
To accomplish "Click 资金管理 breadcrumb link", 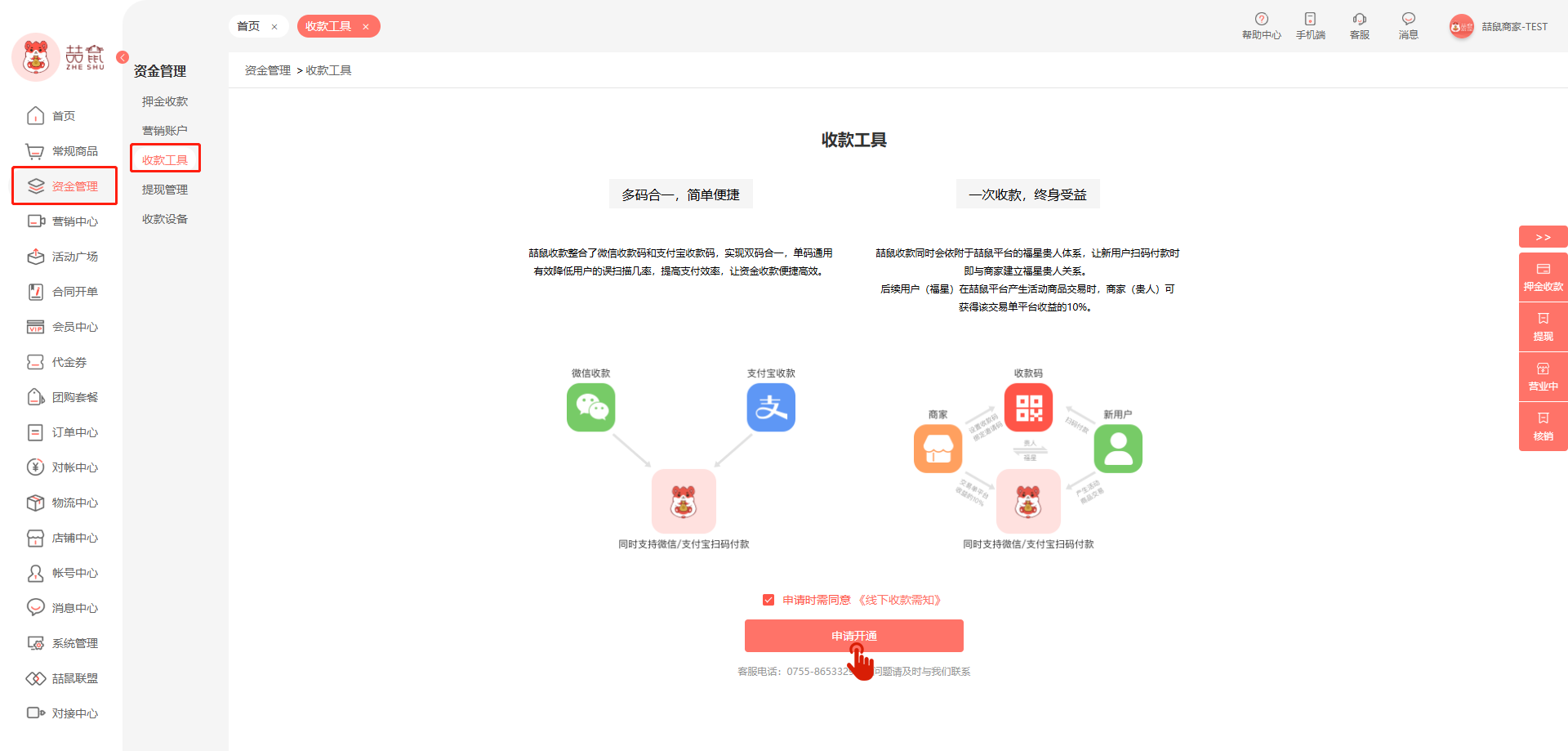I will pyautogui.click(x=268, y=70).
